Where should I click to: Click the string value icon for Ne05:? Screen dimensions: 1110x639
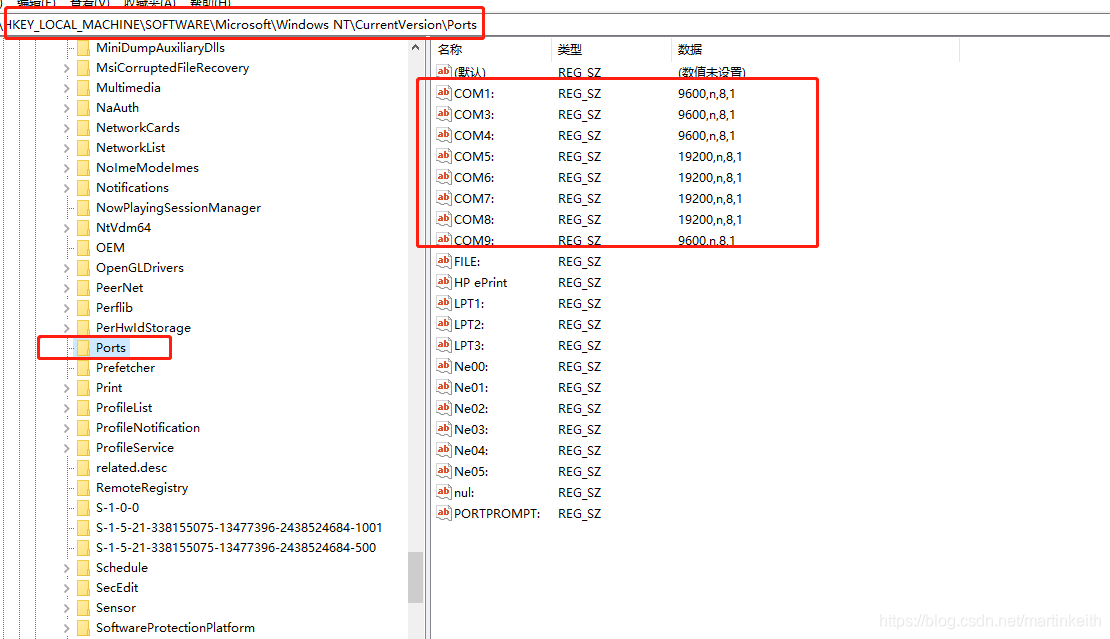[x=444, y=471]
